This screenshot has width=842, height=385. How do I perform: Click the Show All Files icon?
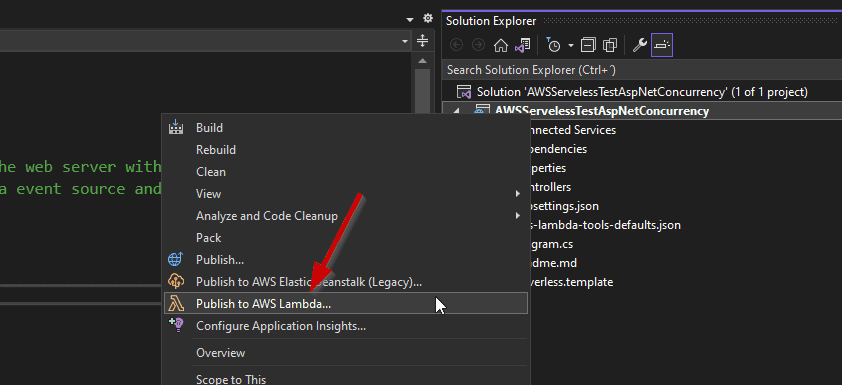(x=610, y=46)
